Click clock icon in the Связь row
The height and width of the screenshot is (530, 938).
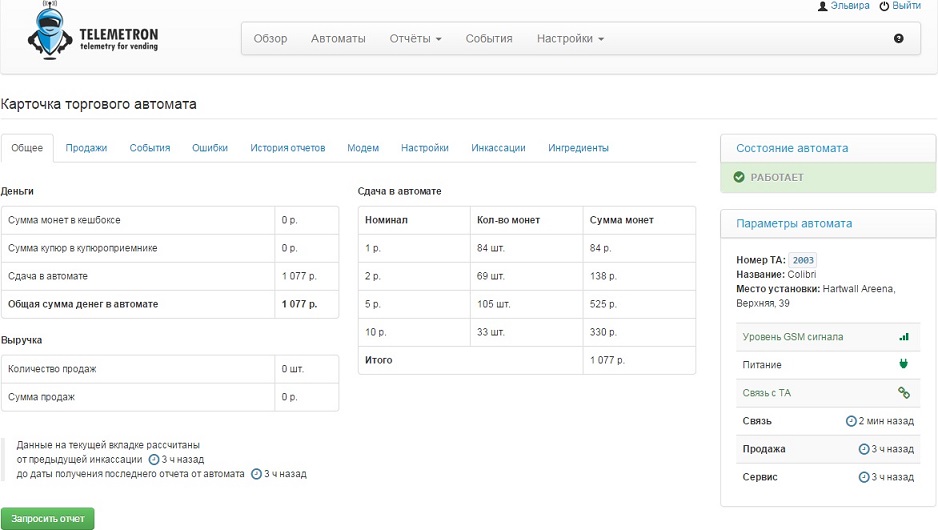851,421
